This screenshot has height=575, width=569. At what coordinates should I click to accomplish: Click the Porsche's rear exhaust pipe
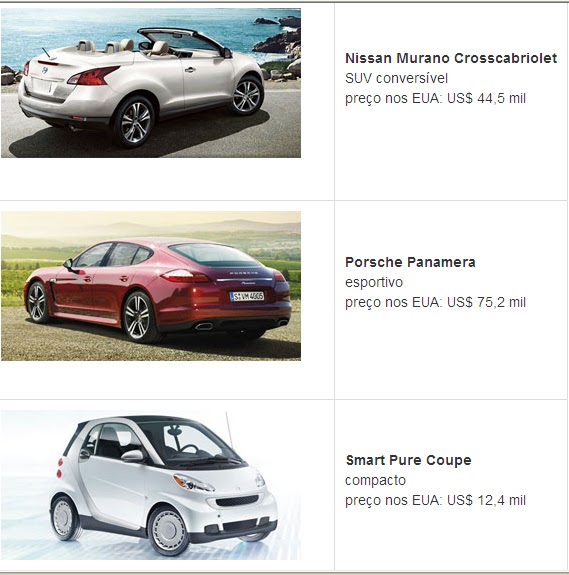point(204,326)
